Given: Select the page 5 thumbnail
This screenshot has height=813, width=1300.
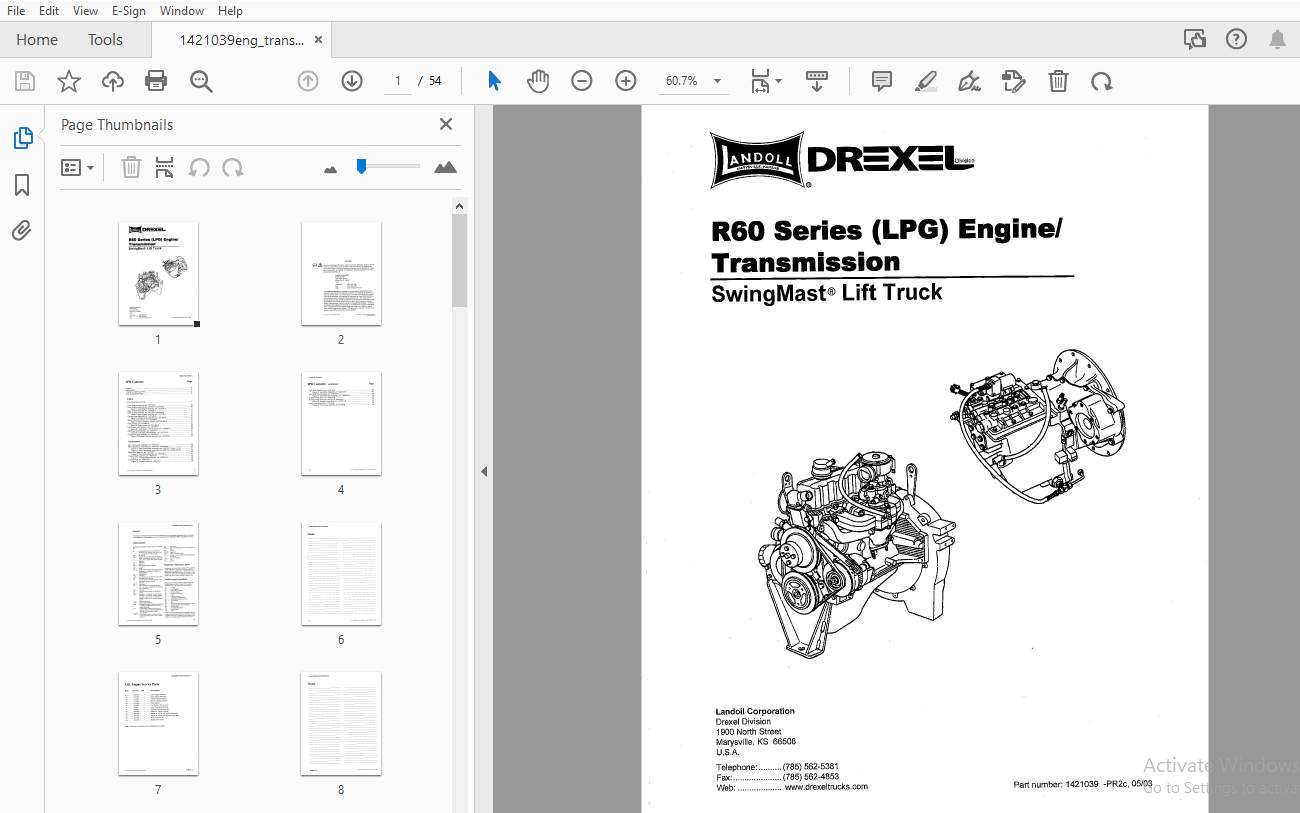Looking at the screenshot, I should [158, 573].
